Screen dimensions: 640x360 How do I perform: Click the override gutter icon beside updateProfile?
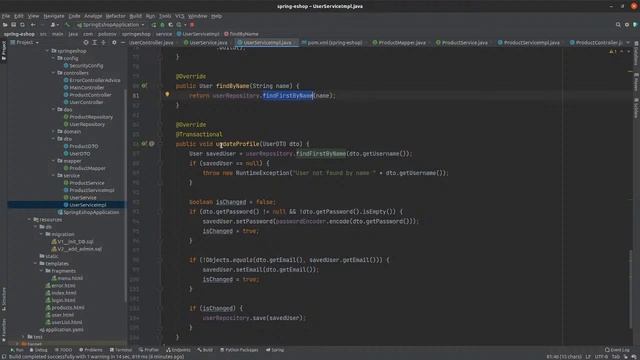click(144, 144)
